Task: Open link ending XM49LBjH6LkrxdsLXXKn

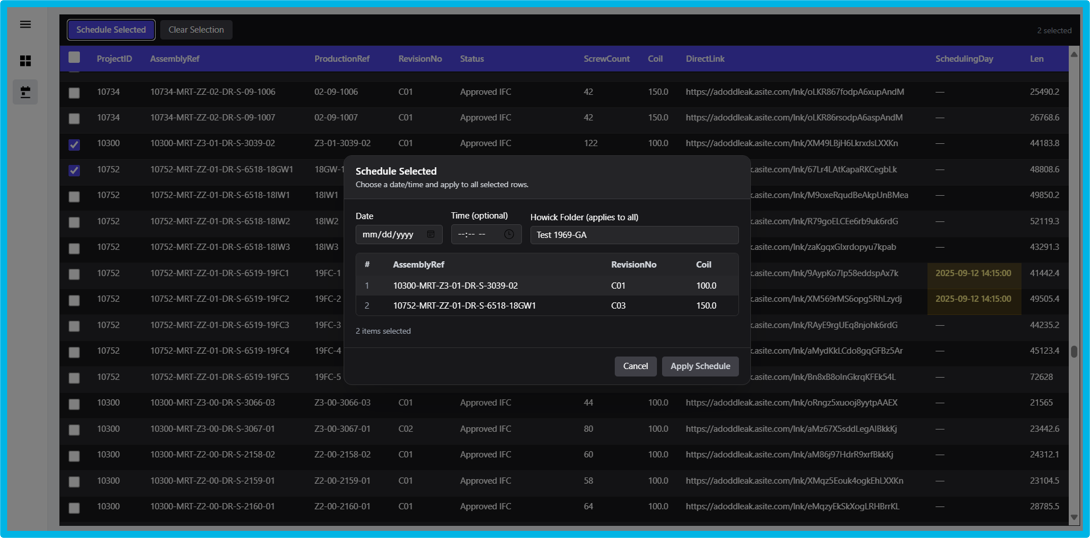Action: tap(791, 144)
